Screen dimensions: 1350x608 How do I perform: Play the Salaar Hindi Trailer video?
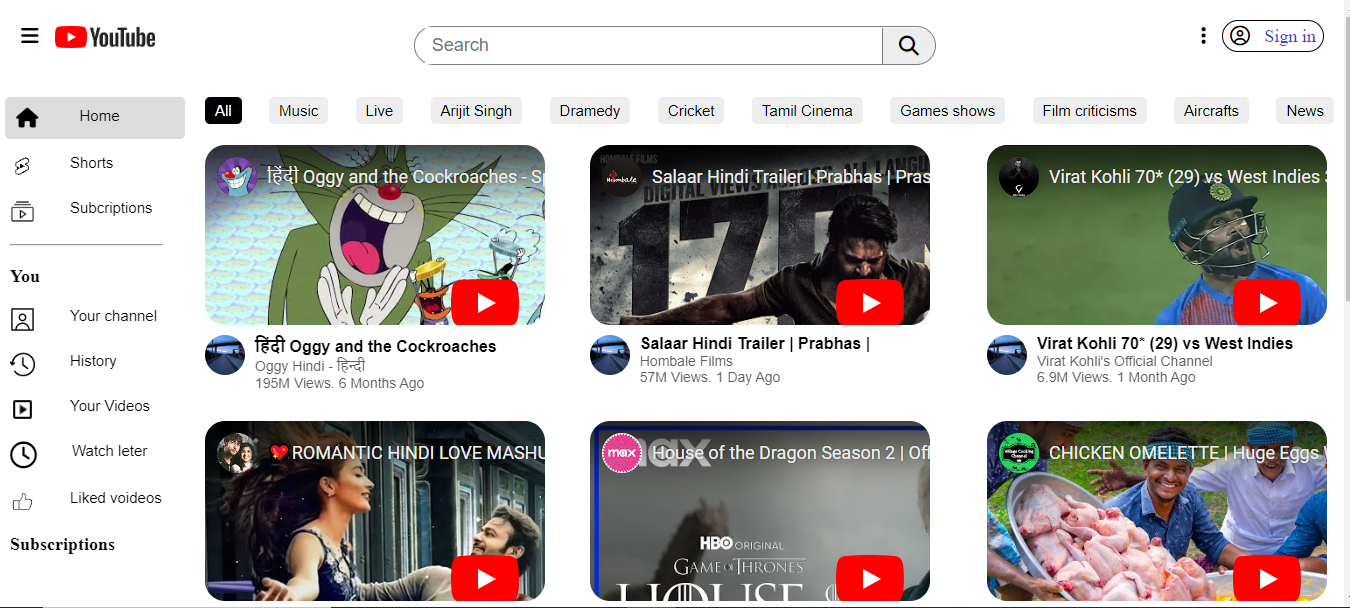click(x=869, y=303)
